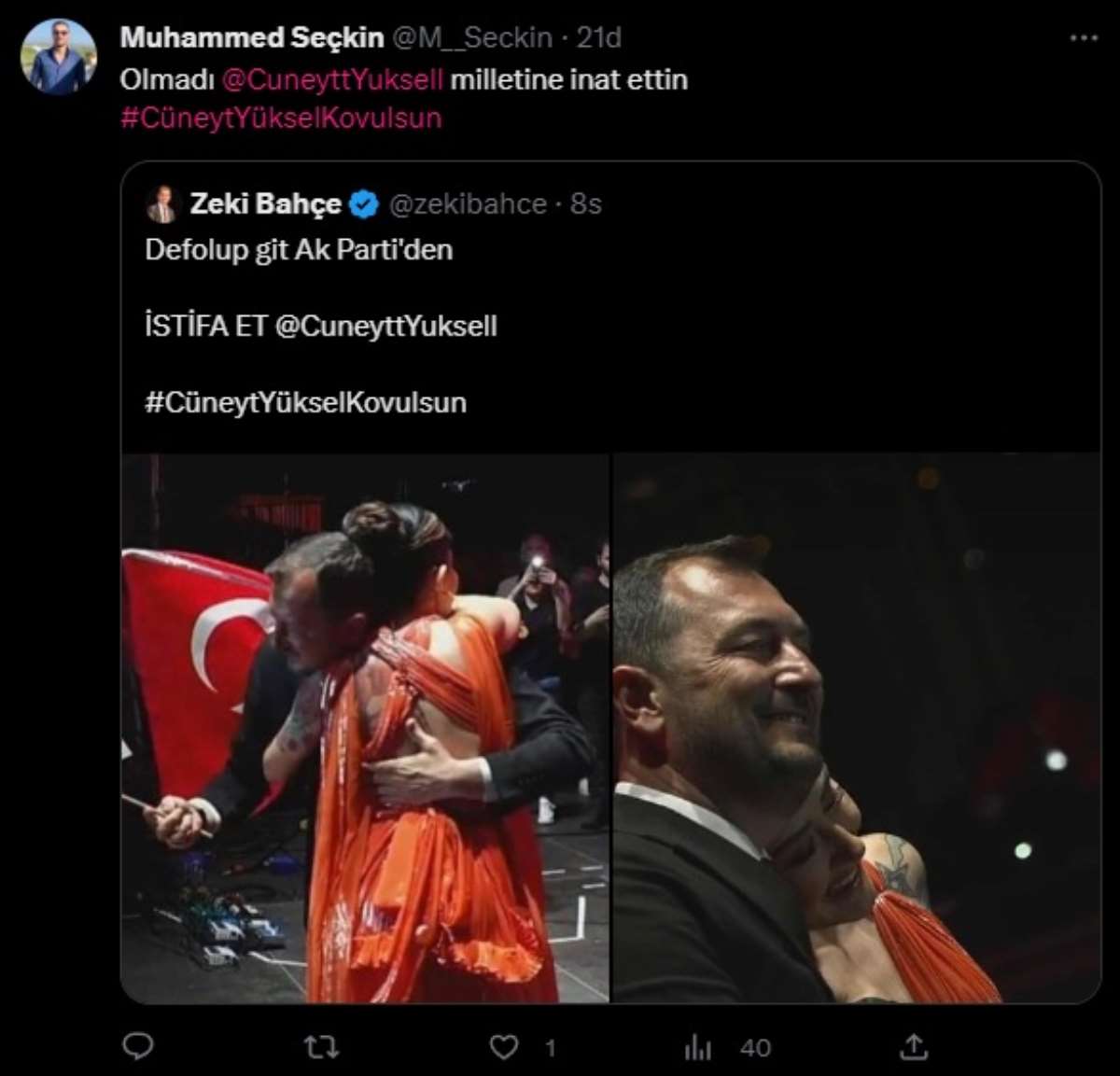The width and height of the screenshot is (1120, 1076).
Task: Like the tweet with the heart icon
Action: click(x=504, y=1047)
